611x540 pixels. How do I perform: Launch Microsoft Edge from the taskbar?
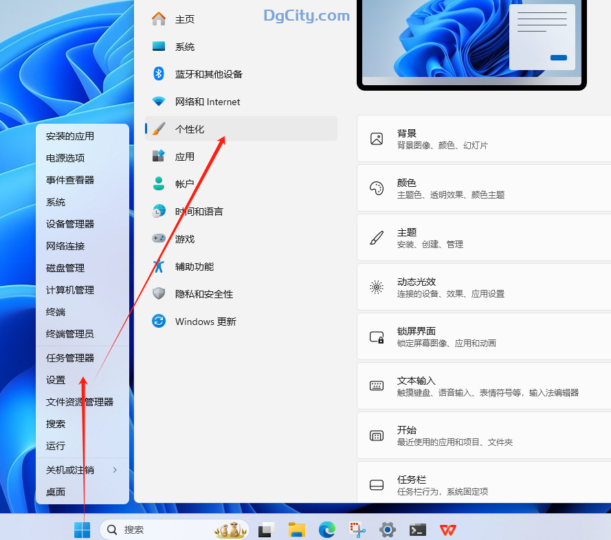coord(326,529)
